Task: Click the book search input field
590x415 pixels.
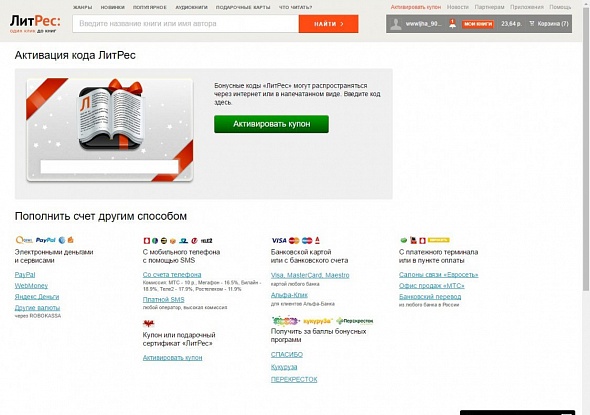Action: [186, 24]
